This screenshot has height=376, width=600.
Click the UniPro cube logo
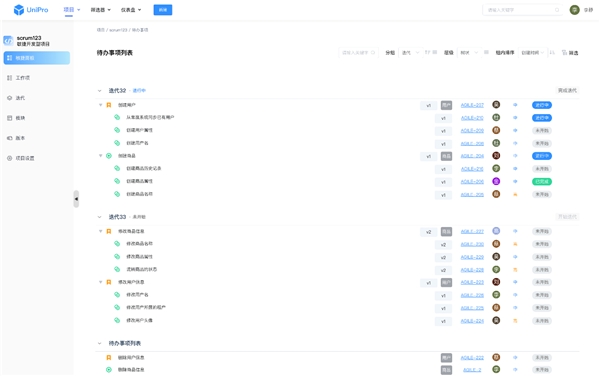(19, 10)
